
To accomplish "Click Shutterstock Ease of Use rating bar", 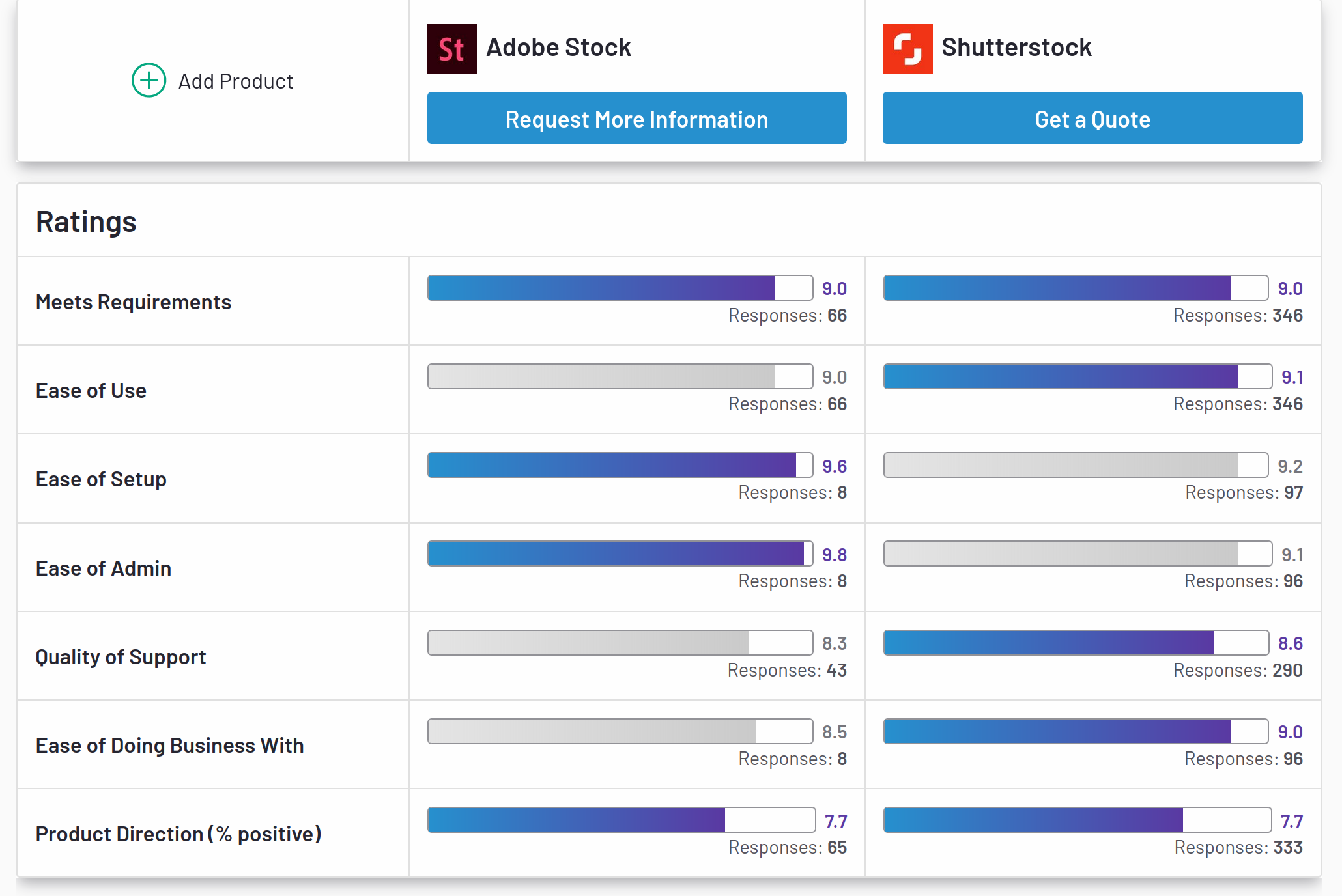I will [1077, 376].
